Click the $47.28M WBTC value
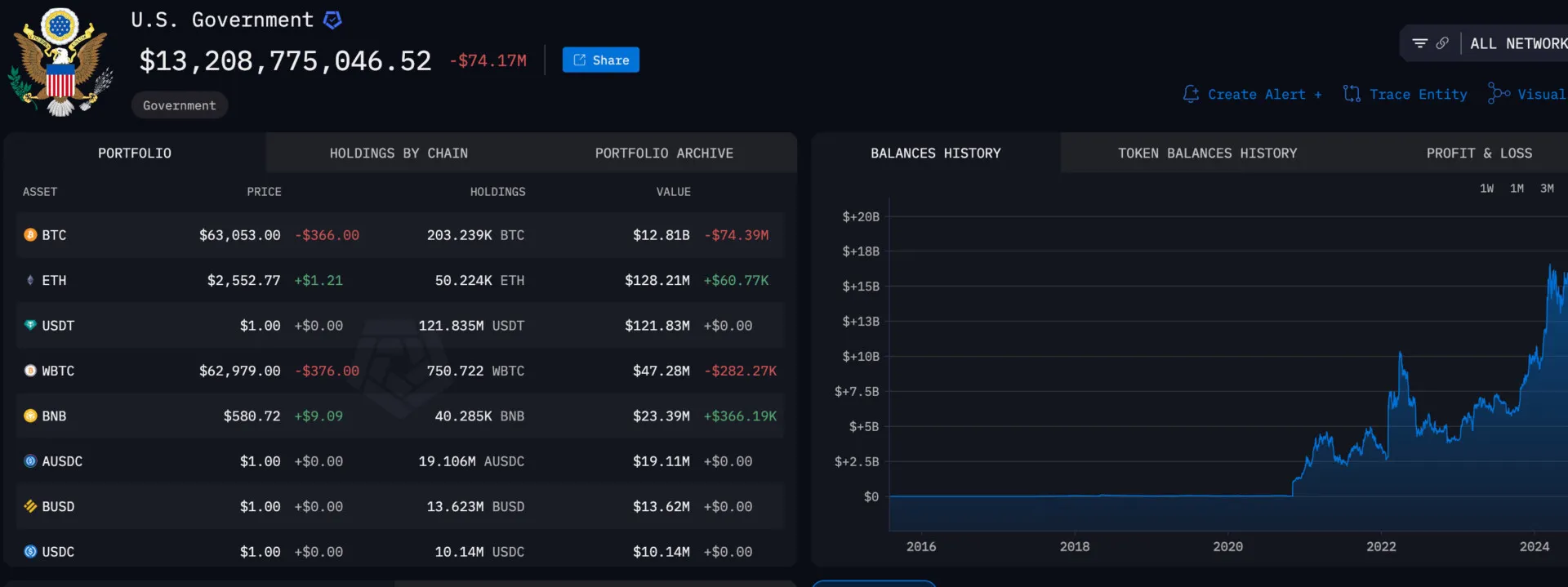 click(661, 371)
